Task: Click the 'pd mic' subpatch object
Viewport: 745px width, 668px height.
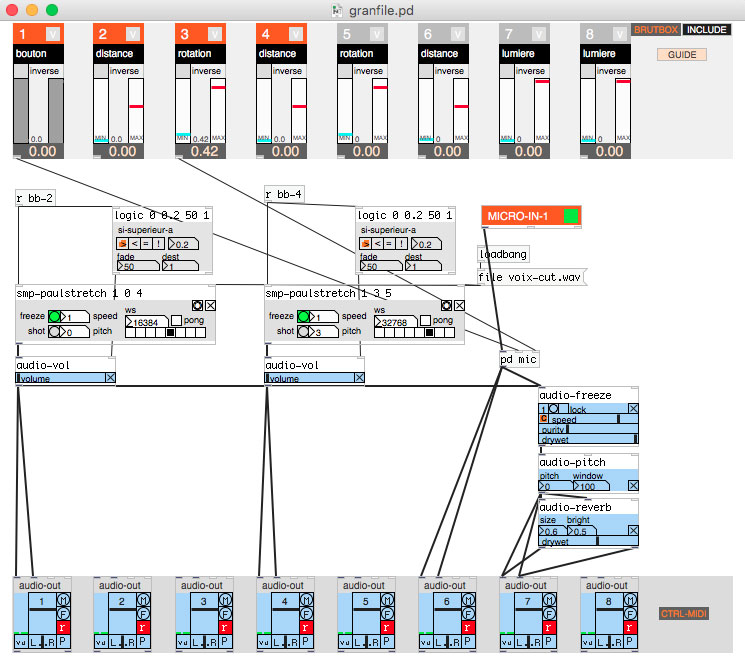Action: pos(519,359)
